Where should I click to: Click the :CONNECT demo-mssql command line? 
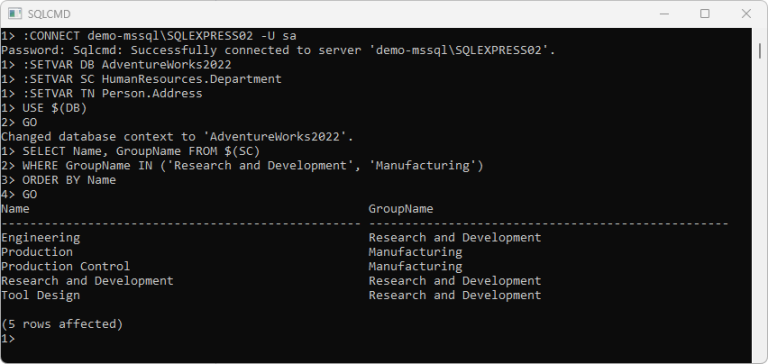point(148,36)
